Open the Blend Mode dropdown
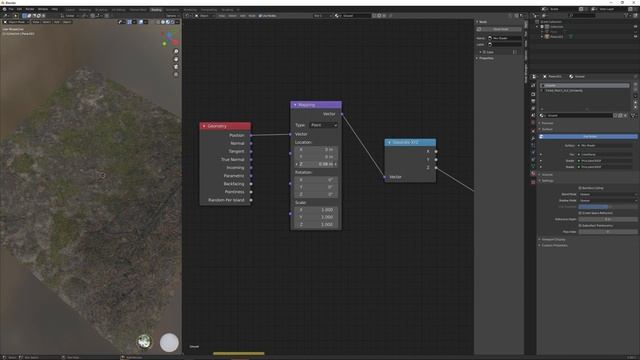Viewport: 640px width, 360px height. [608, 194]
